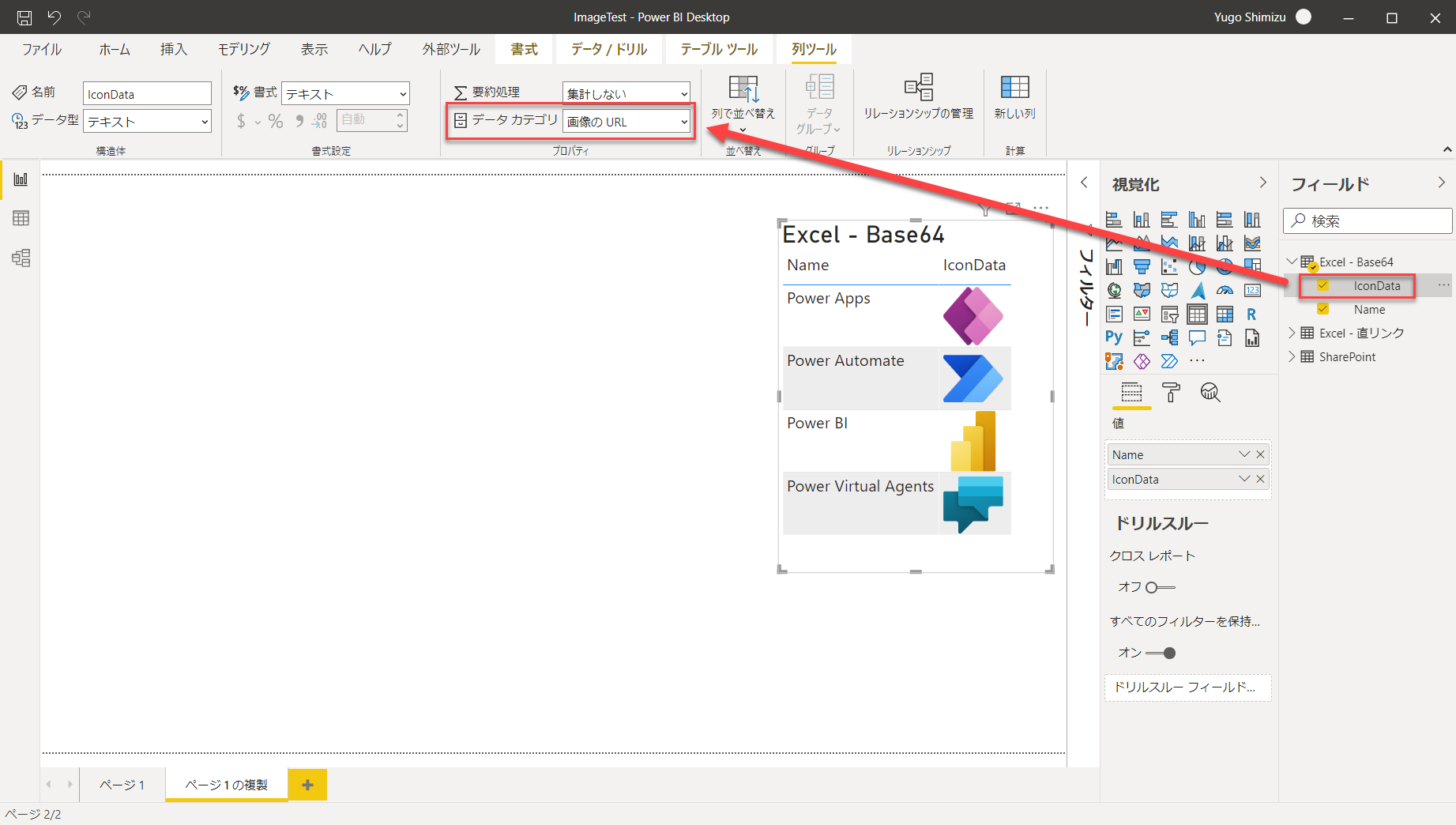This screenshot has width=1456, height=825.
Task: Uncheck the IconData field checkbox
Action: pos(1322,285)
